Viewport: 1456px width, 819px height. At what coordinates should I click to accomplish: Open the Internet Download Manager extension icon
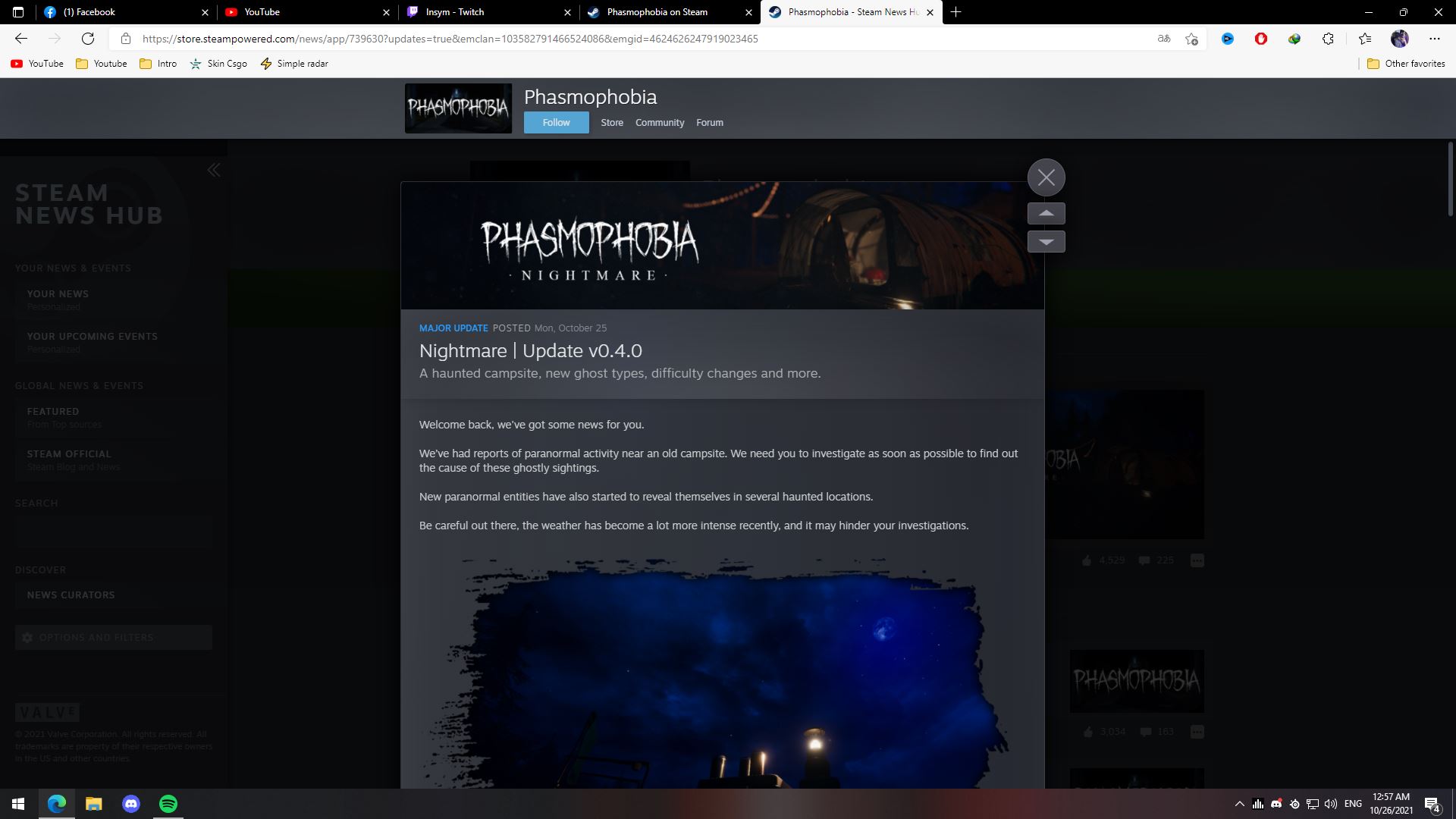[x=1294, y=38]
